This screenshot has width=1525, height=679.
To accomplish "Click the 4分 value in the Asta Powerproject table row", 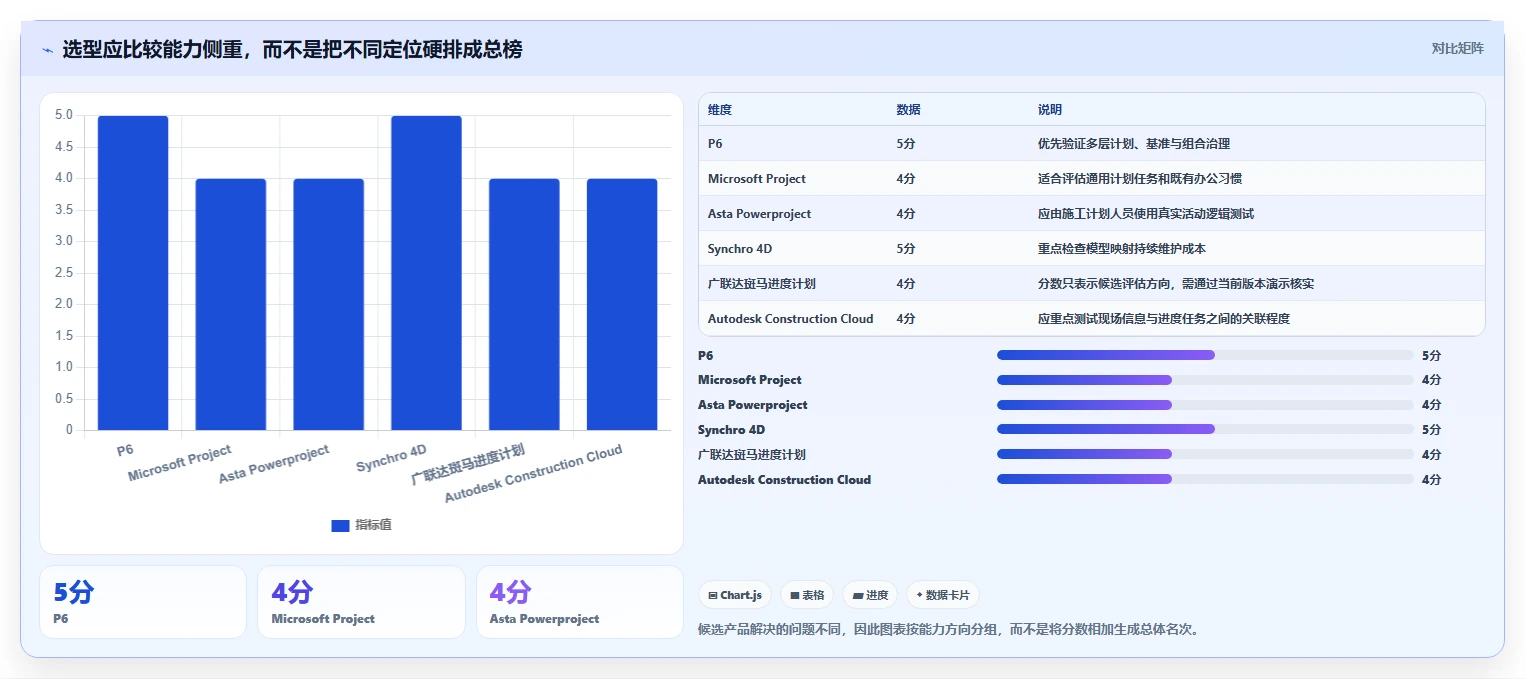I will 906,214.
